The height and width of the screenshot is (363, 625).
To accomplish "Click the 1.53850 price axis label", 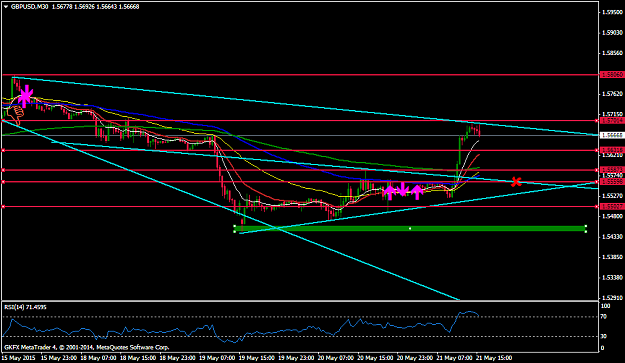I will pos(613,257).
